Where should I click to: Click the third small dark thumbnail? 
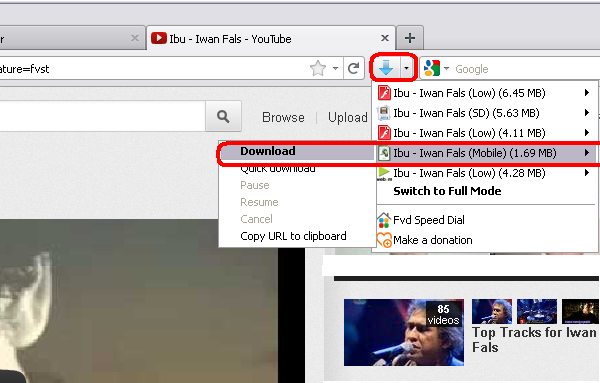click(580, 311)
